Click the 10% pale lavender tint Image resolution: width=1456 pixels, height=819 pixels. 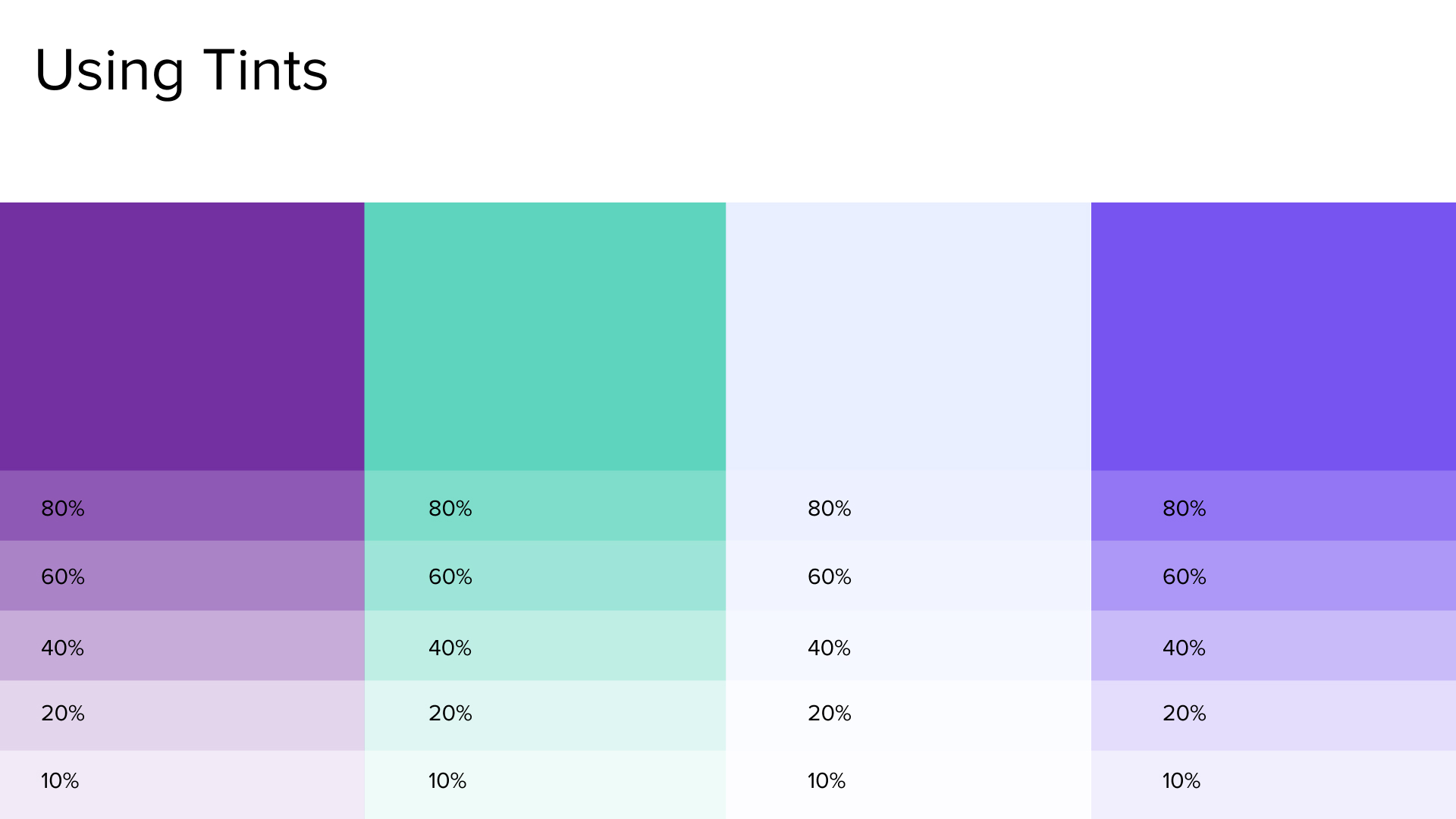pyautogui.click(x=908, y=784)
